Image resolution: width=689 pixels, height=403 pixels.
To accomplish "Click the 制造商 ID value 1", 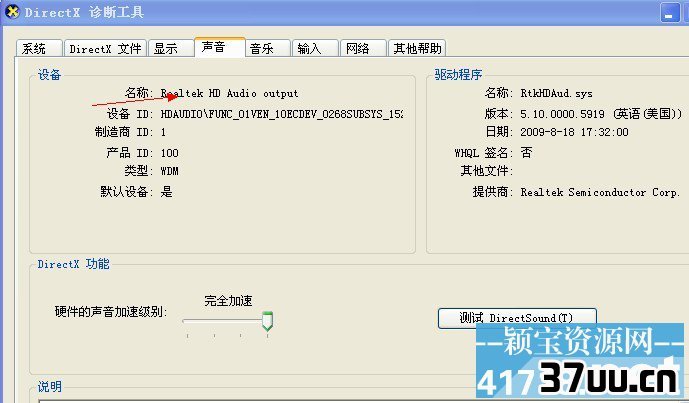I will tap(163, 132).
